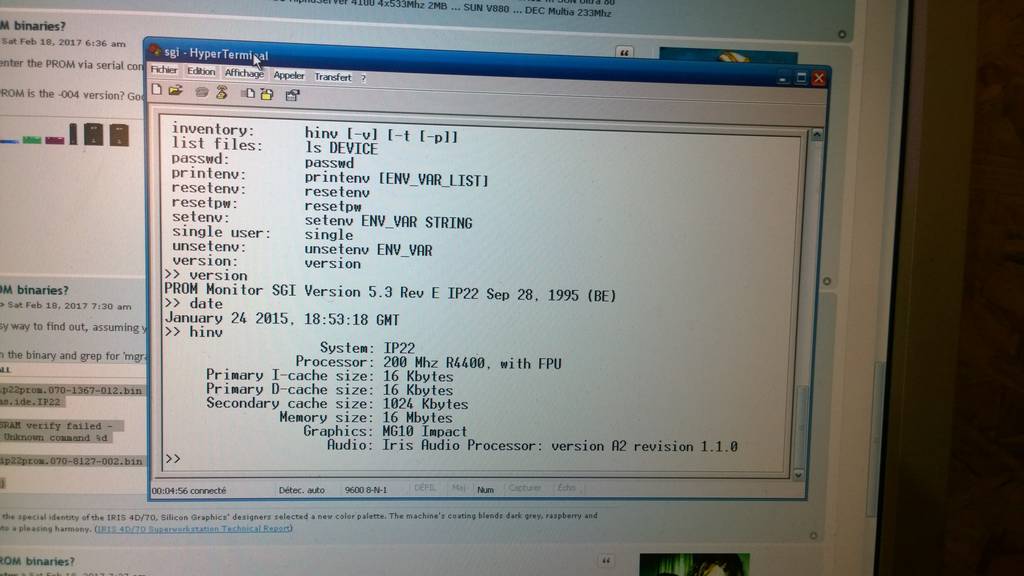The image size is (1024, 576).
Task: Click the Open folder icon in HyperTerminal toolbar
Action: click(175, 91)
